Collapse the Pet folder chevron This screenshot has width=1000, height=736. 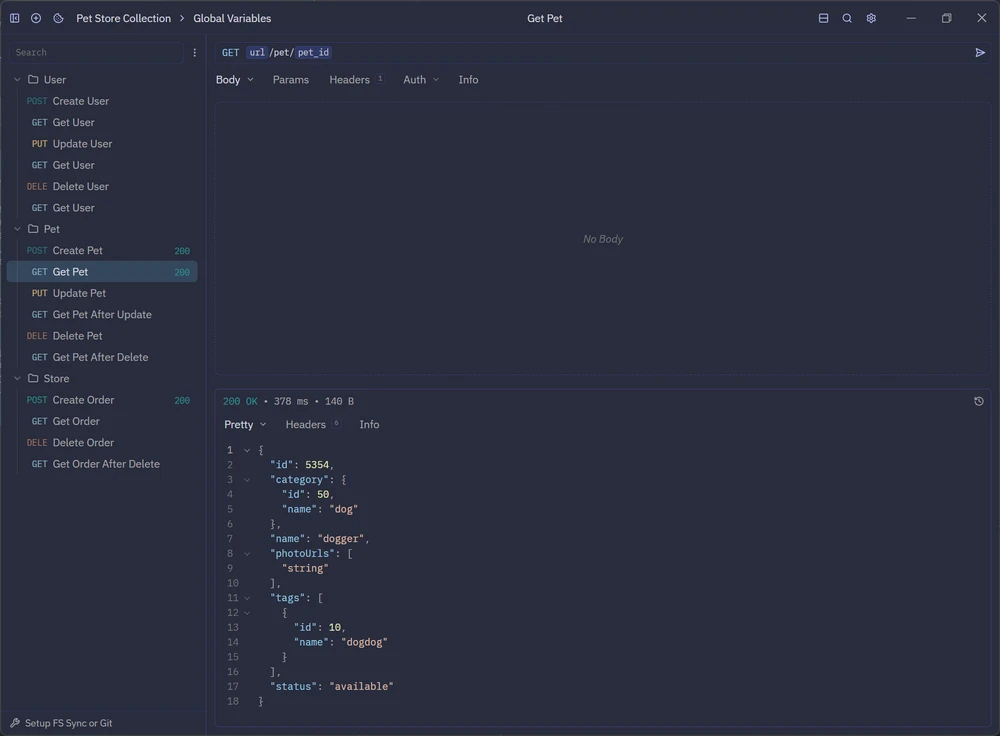click(x=17, y=229)
